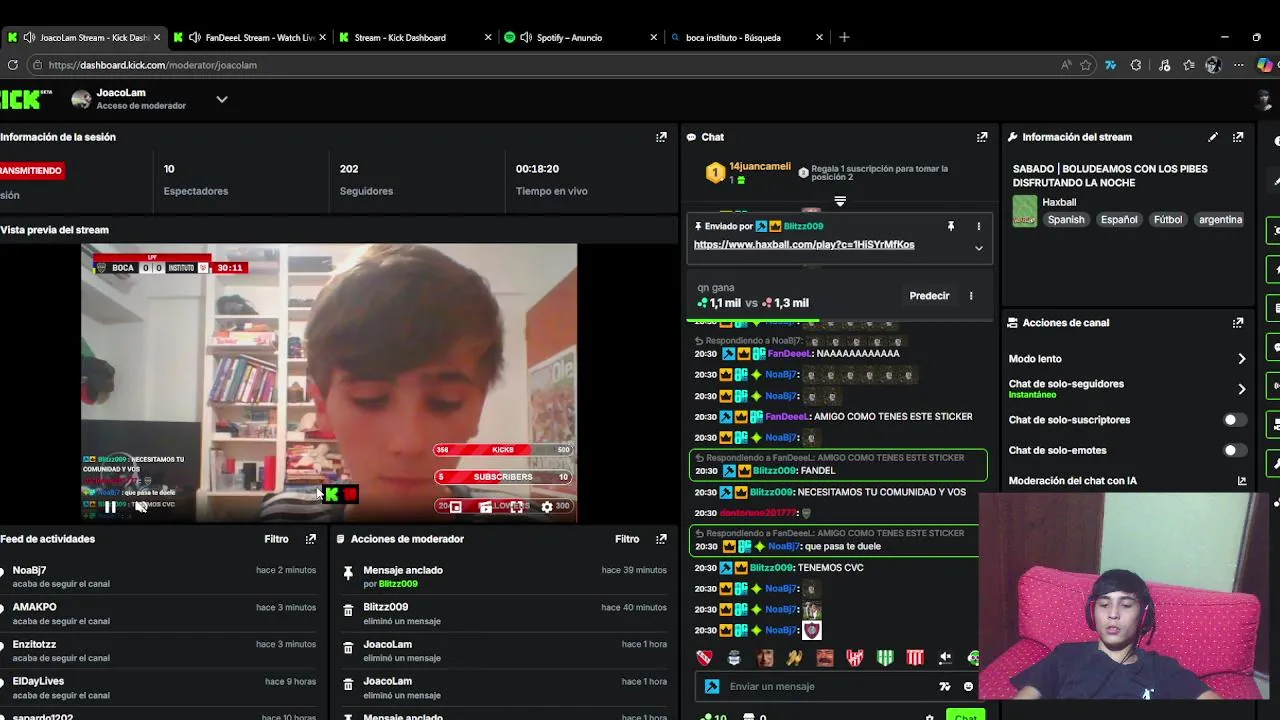Close the Spotify – Anuncio tab

pos(654,38)
